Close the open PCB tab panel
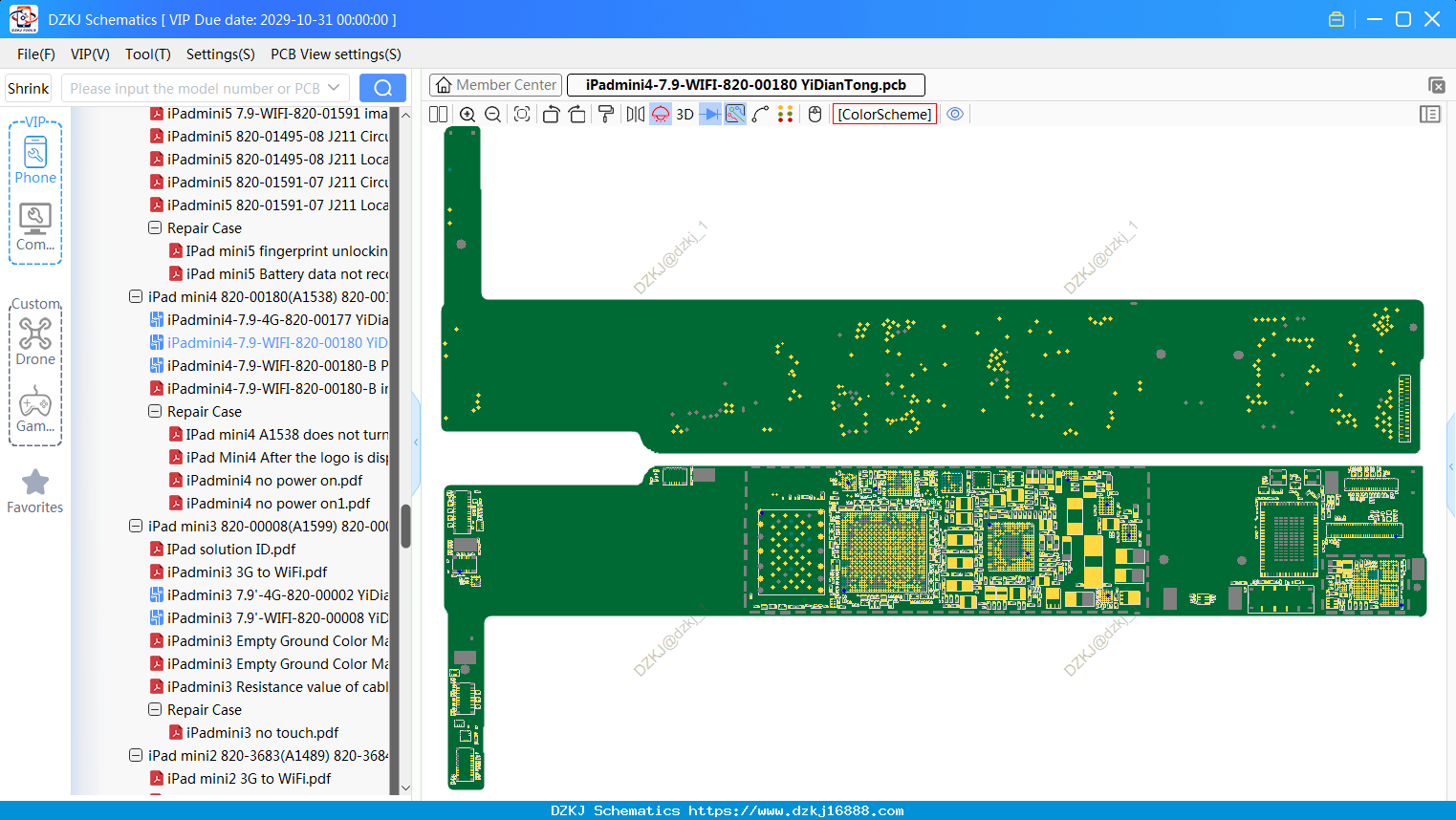1456x820 pixels. [1436, 85]
